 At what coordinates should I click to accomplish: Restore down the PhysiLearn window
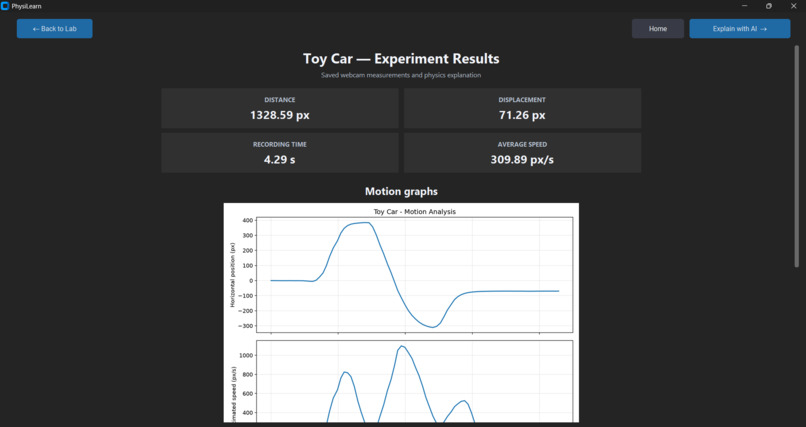pyautogui.click(x=769, y=6)
